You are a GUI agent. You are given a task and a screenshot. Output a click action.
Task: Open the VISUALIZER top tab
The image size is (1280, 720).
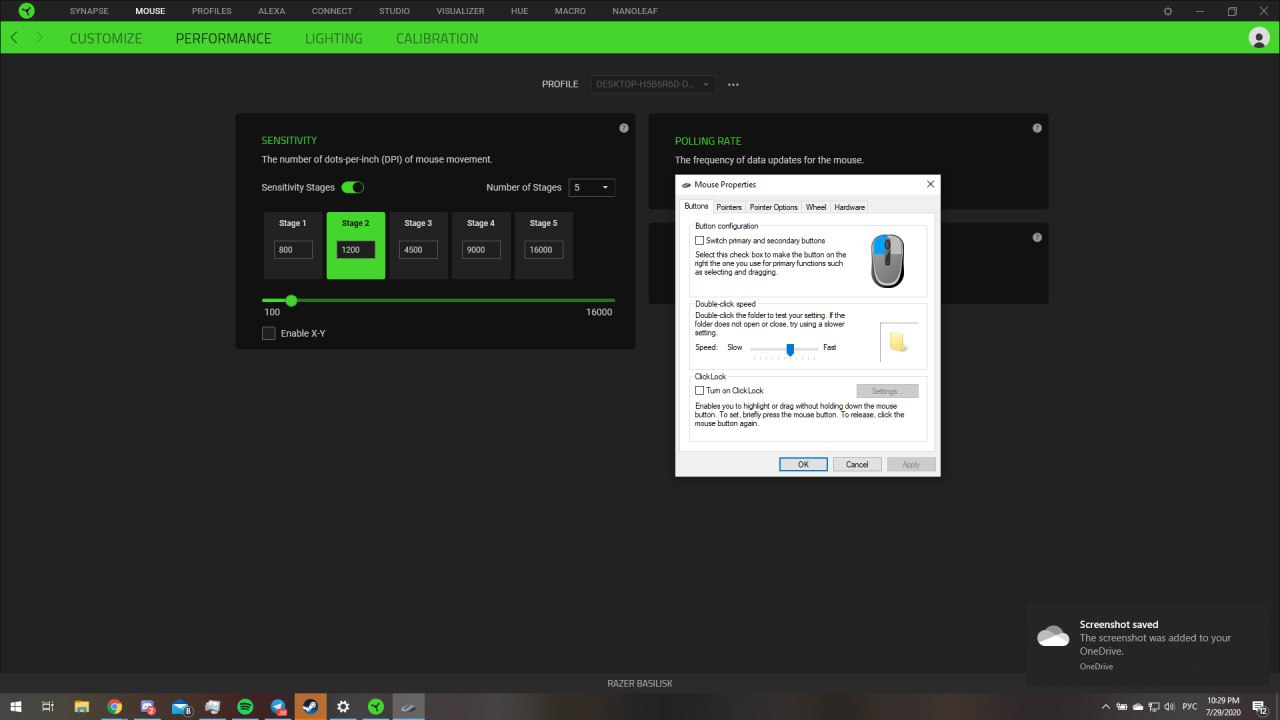coord(460,11)
